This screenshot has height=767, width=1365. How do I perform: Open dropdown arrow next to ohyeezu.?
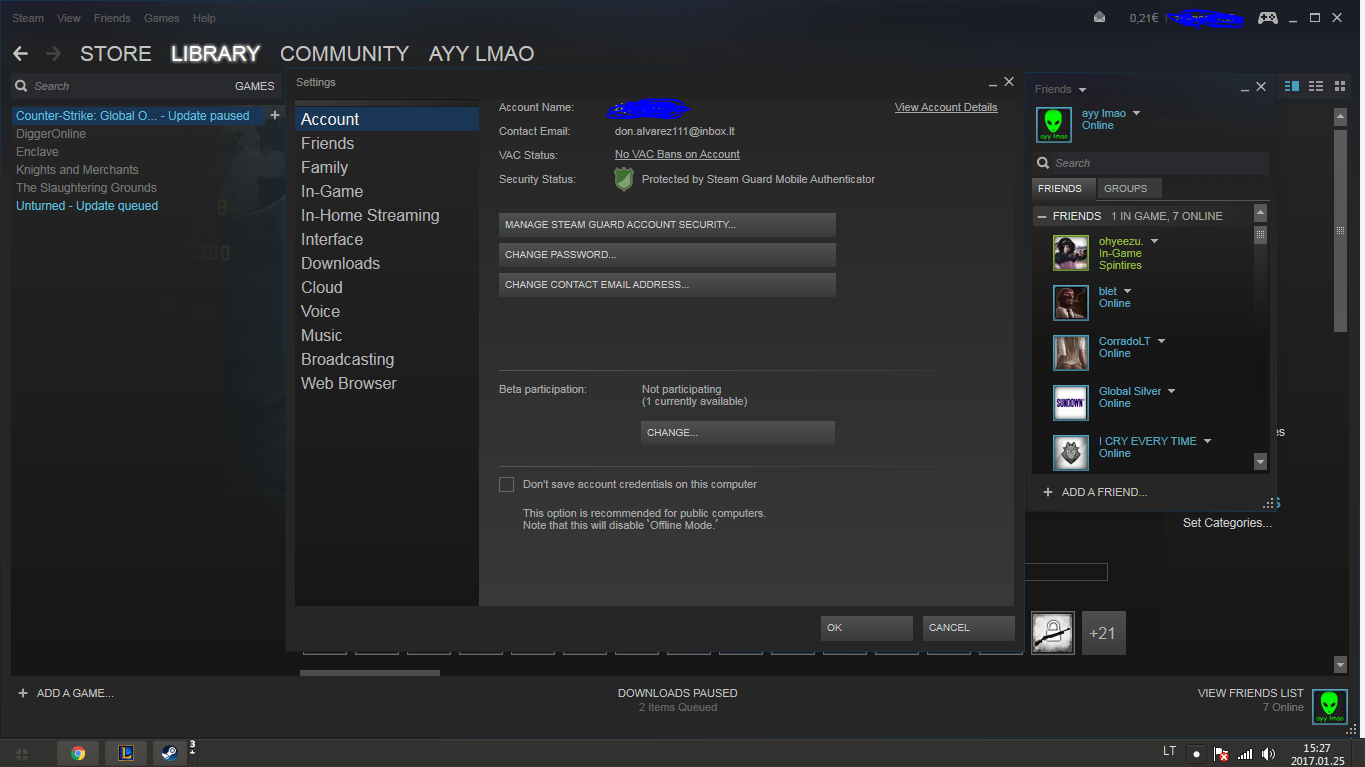(1154, 241)
